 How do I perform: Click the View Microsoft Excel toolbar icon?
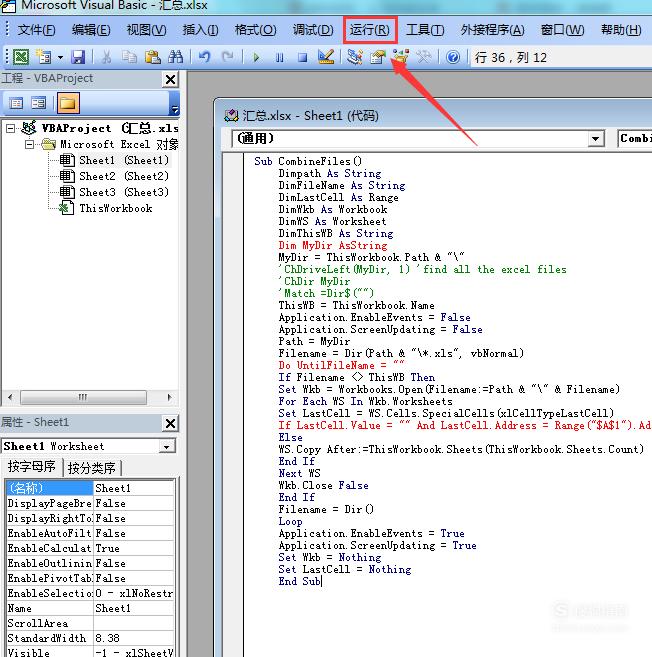click(21, 57)
